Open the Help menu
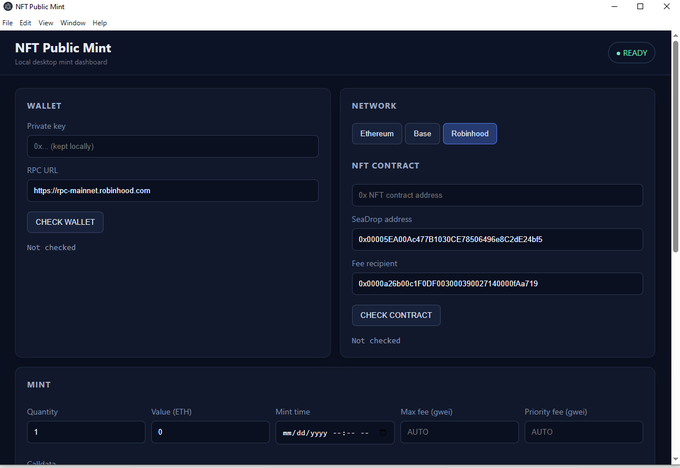This screenshot has width=680, height=468. (99, 23)
